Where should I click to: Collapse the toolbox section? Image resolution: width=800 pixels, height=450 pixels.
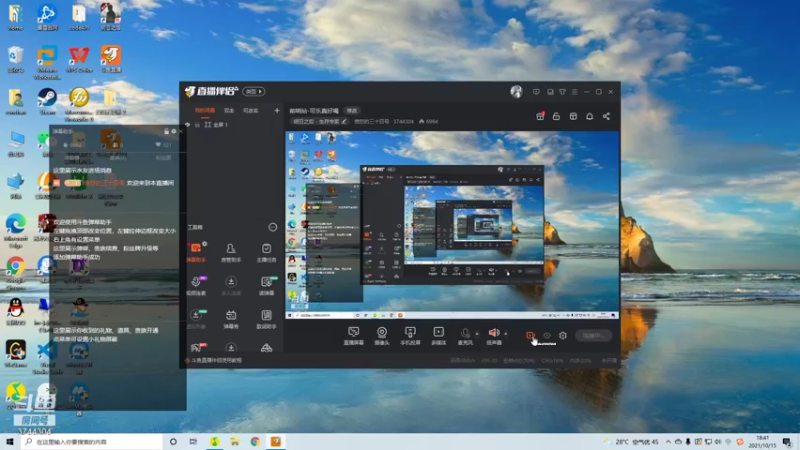tap(273, 227)
